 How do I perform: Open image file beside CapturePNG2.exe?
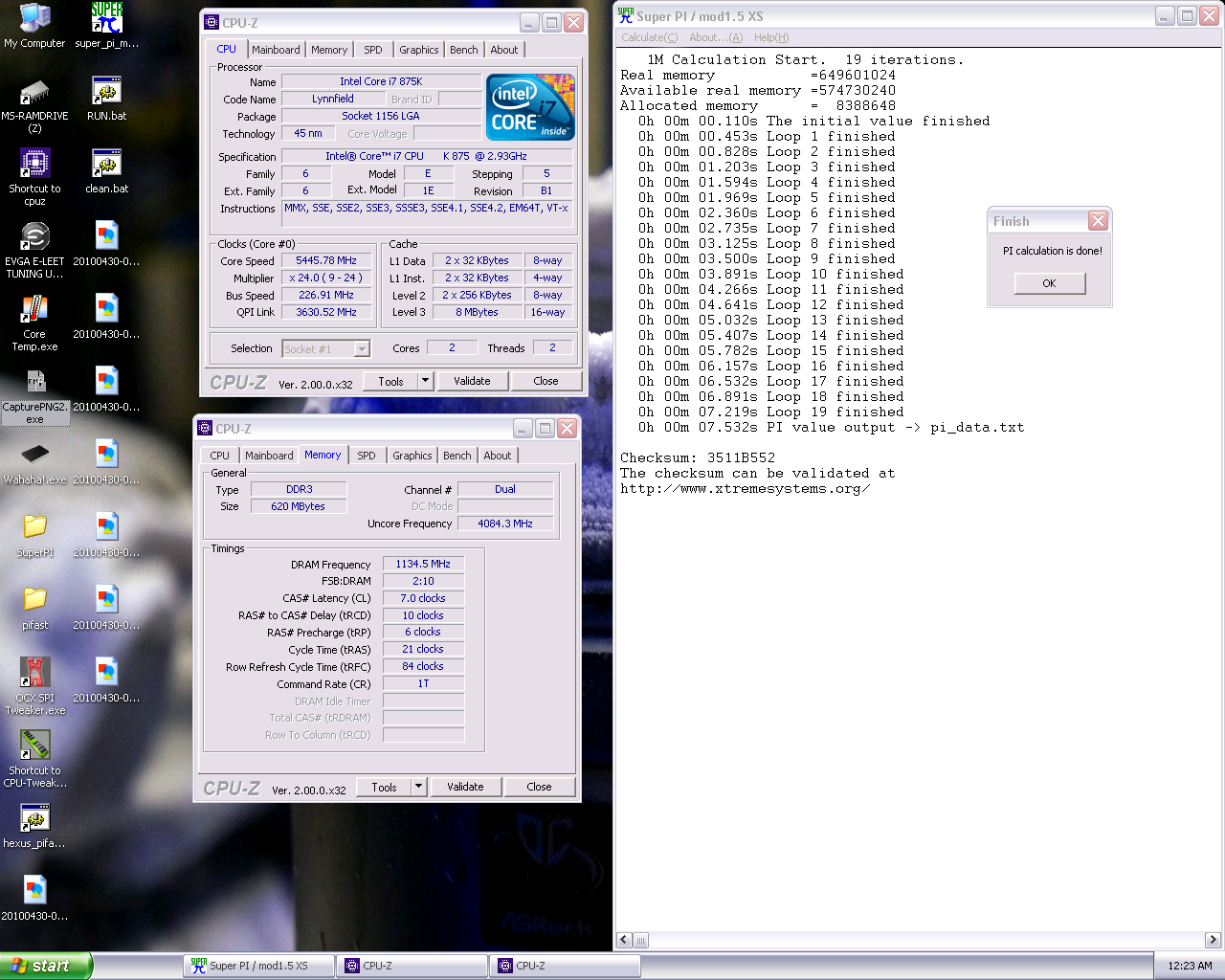(x=106, y=390)
